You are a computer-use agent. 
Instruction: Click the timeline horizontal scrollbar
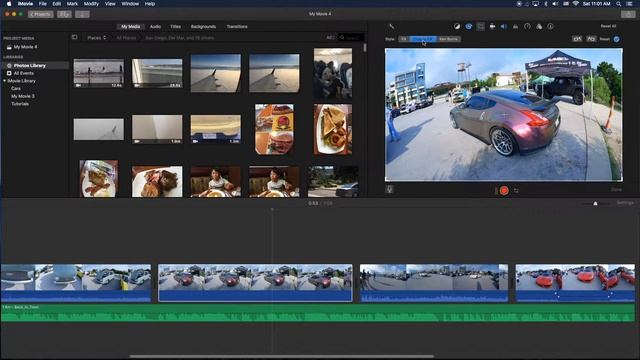[x=282, y=356]
